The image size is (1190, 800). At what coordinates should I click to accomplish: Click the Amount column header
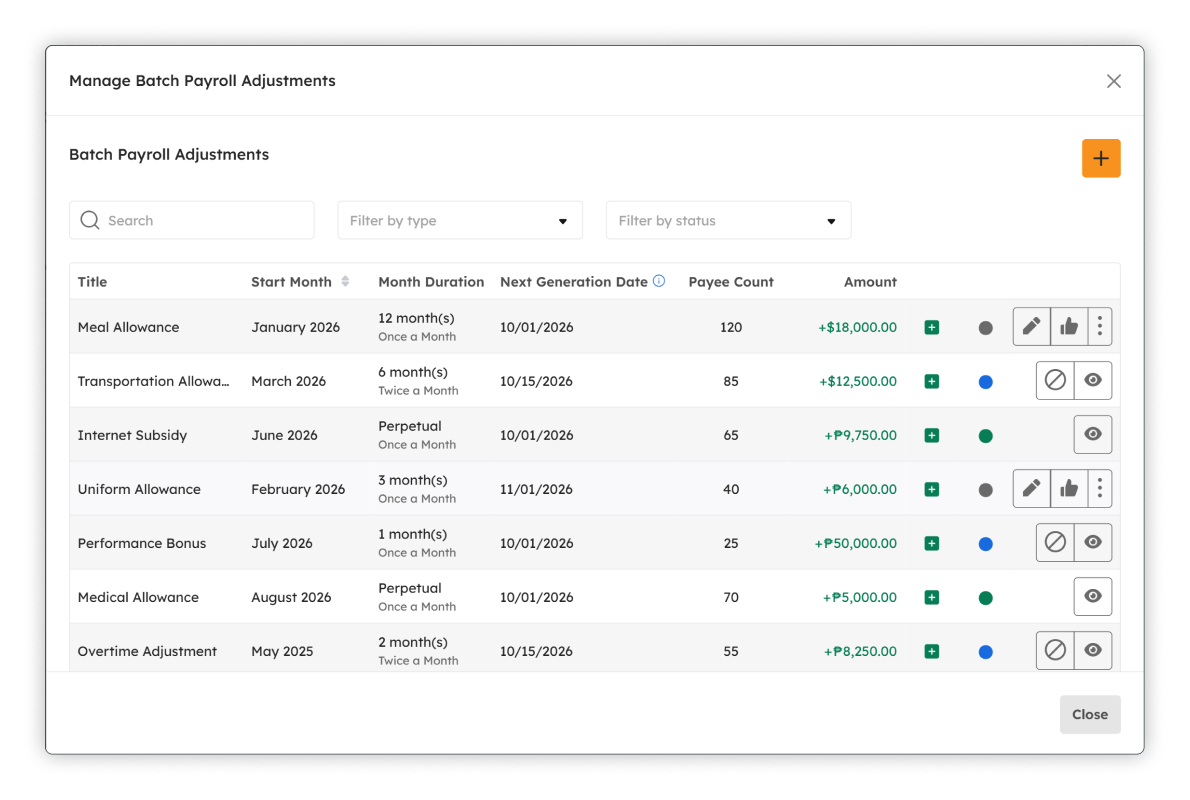point(870,282)
